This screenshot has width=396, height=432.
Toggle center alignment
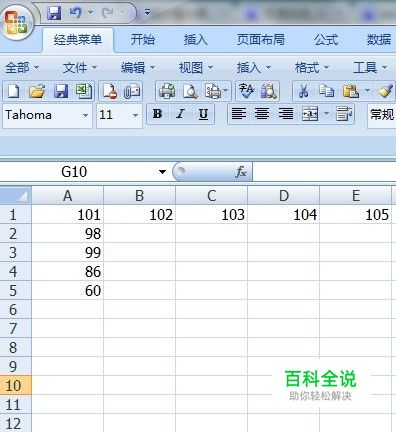262,114
